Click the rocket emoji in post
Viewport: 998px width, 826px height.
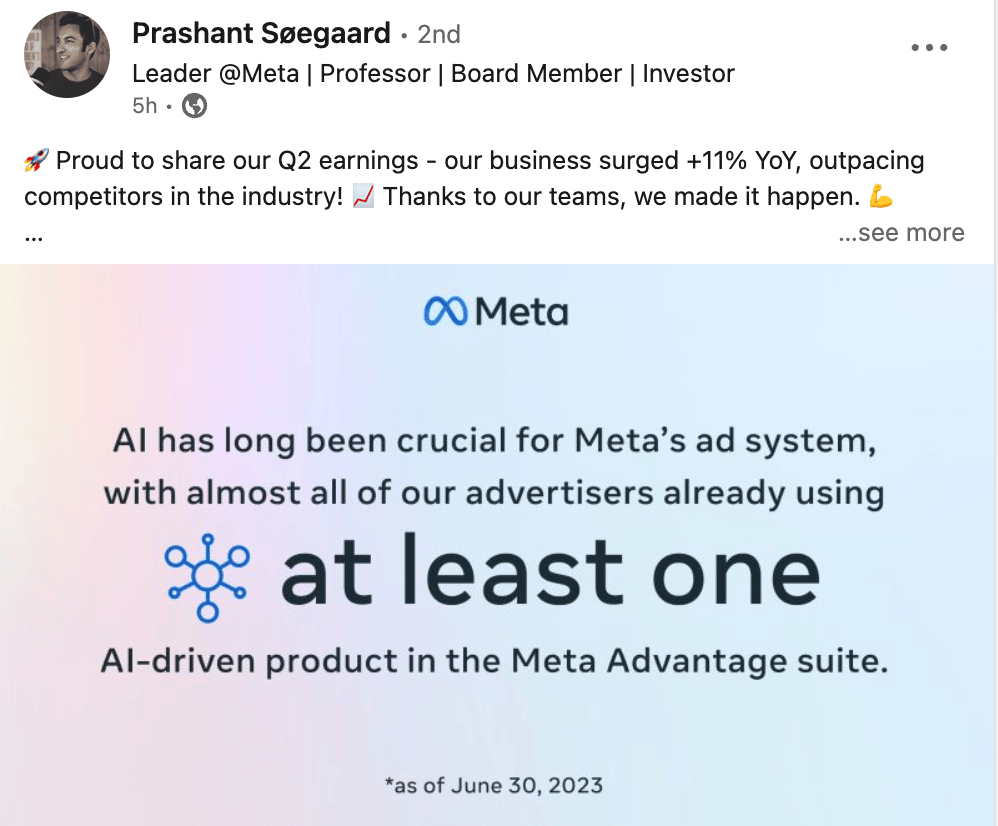coord(36,160)
